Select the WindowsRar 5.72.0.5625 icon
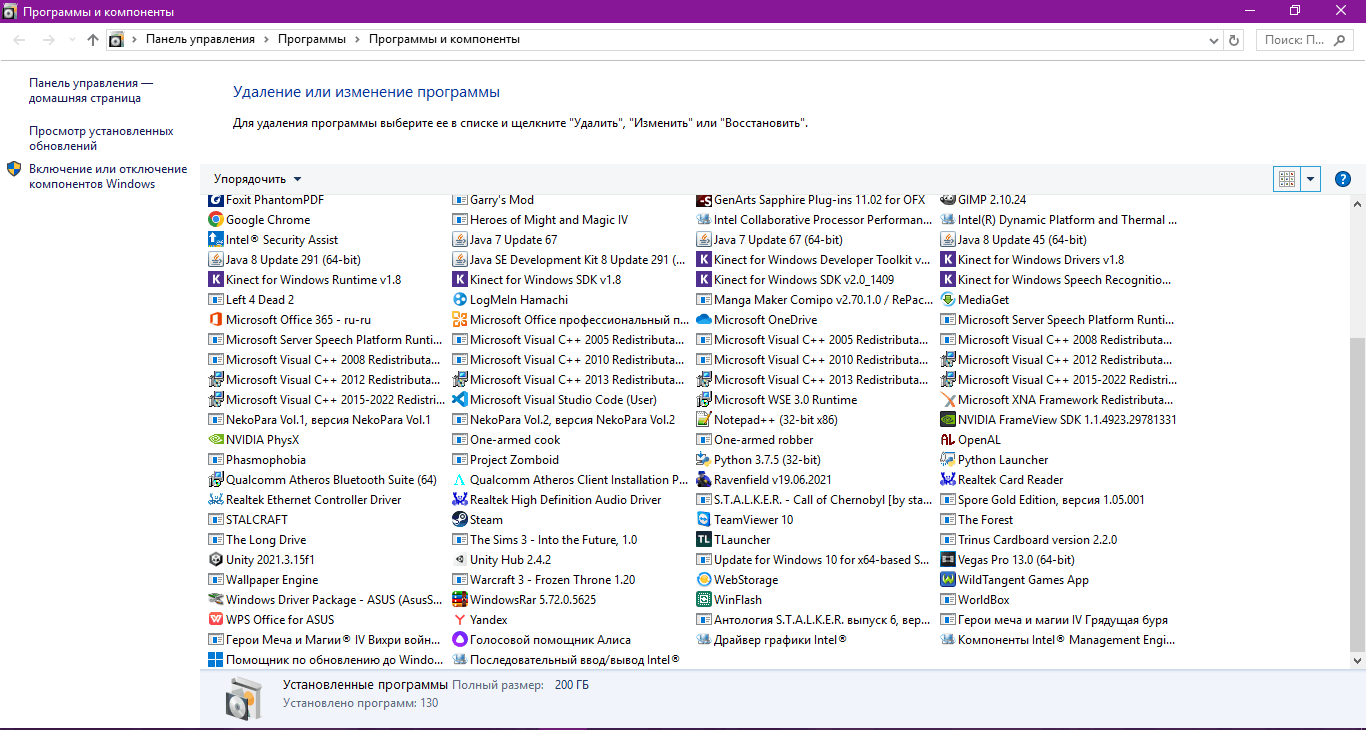 pos(460,600)
